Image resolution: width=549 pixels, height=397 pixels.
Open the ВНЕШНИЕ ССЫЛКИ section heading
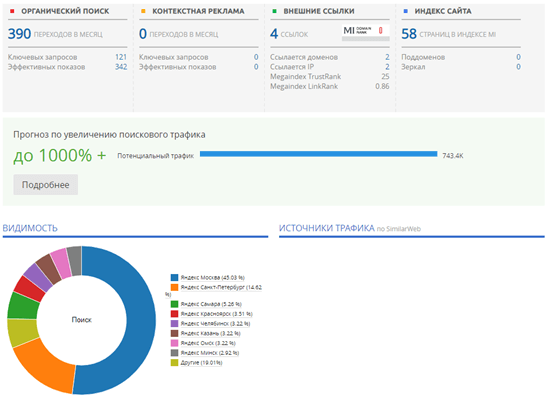tap(319, 11)
